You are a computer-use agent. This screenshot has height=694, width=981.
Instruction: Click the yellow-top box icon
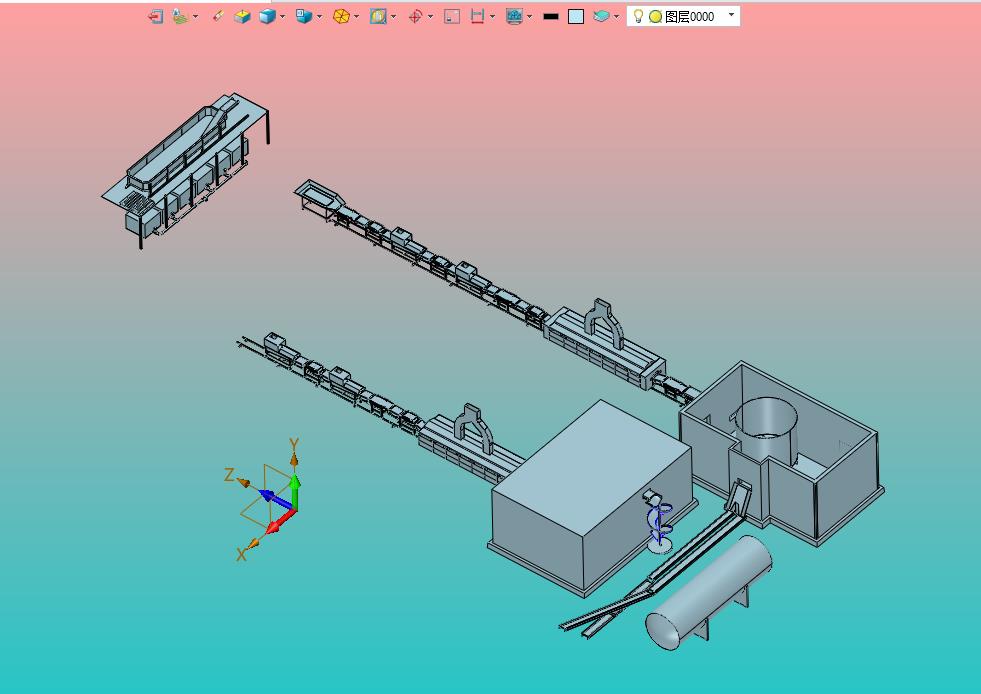click(242, 17)
